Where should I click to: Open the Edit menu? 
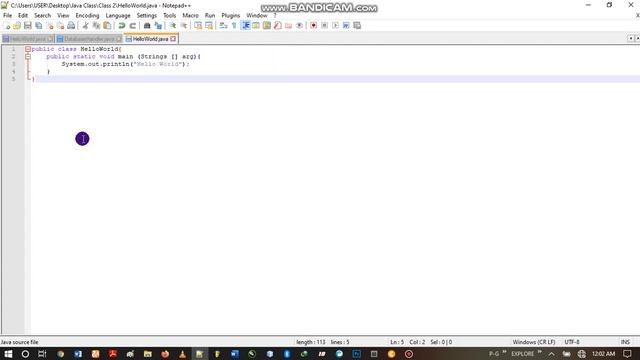click(23, 16)
